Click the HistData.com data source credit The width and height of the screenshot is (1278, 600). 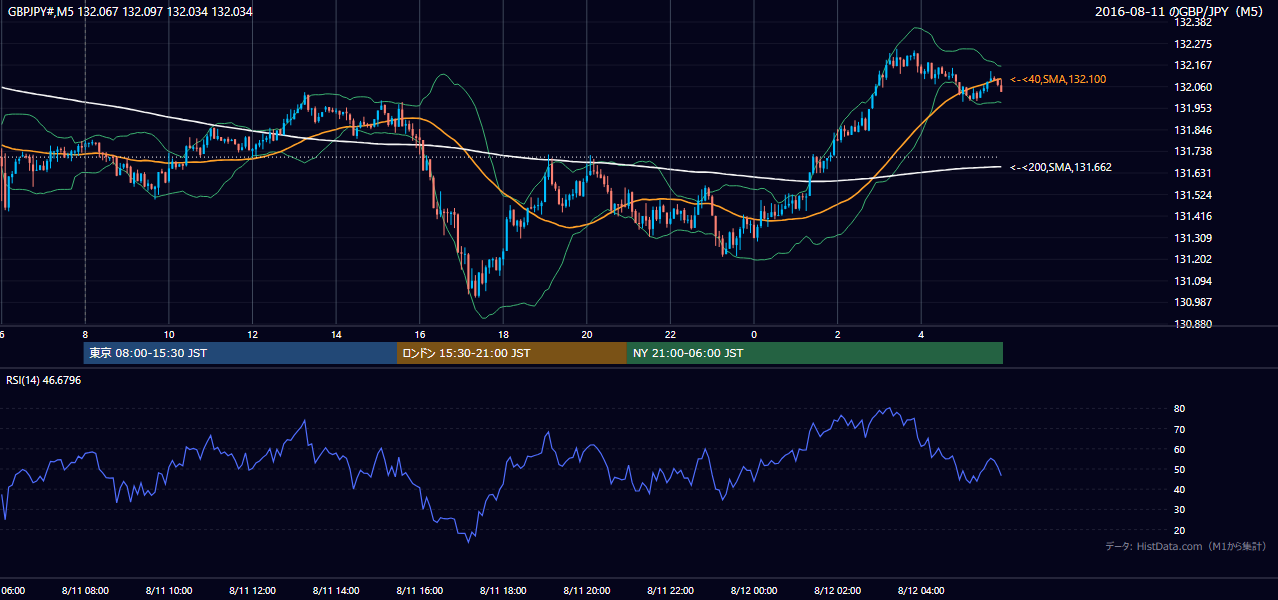[x=1186, y=546]
